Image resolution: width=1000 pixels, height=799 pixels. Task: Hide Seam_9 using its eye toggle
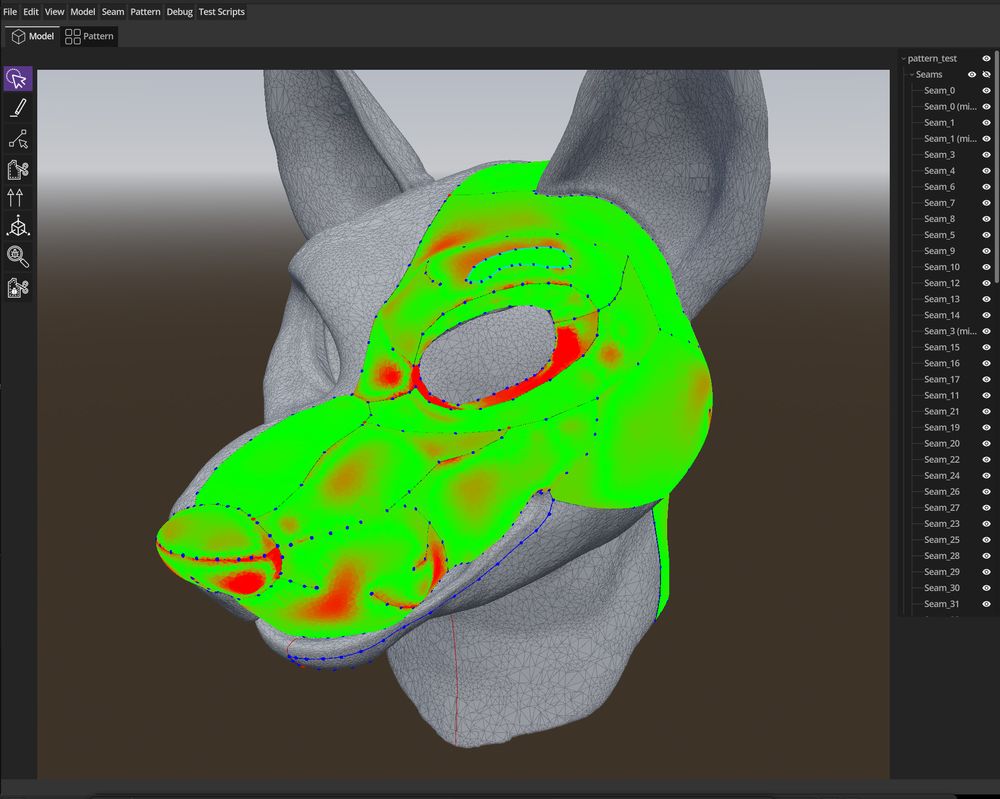(x=987, y=251)
